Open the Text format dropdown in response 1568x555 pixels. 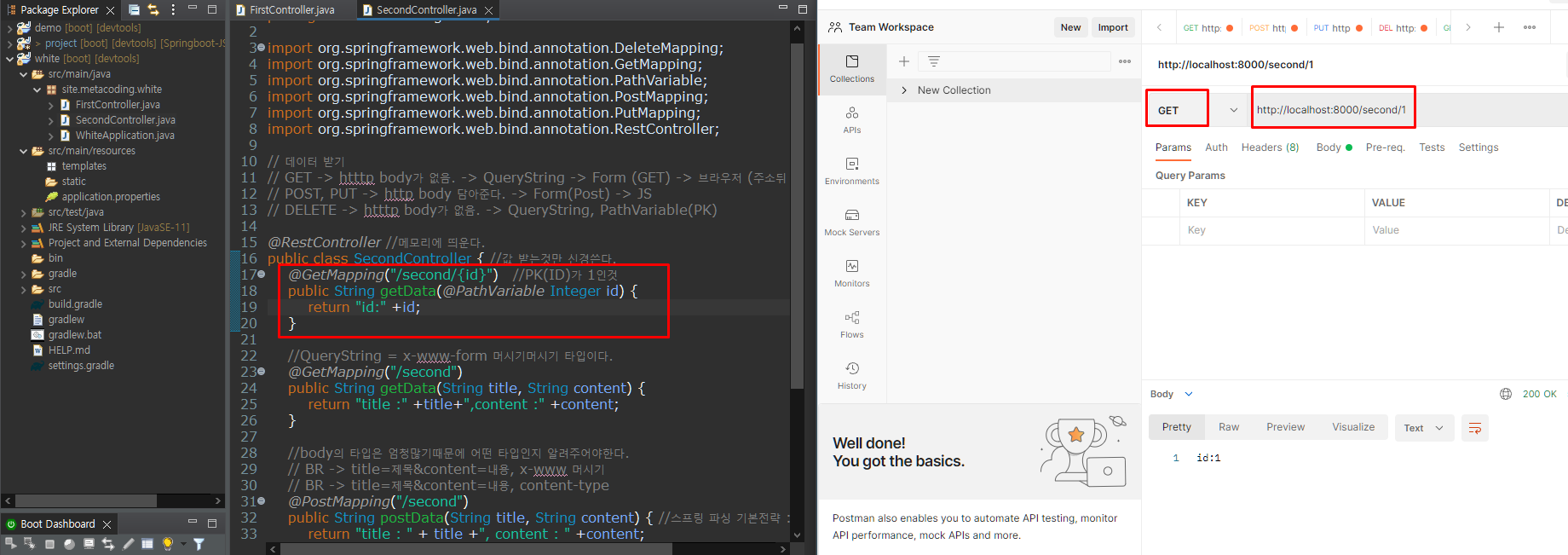tap(1424, 428)
